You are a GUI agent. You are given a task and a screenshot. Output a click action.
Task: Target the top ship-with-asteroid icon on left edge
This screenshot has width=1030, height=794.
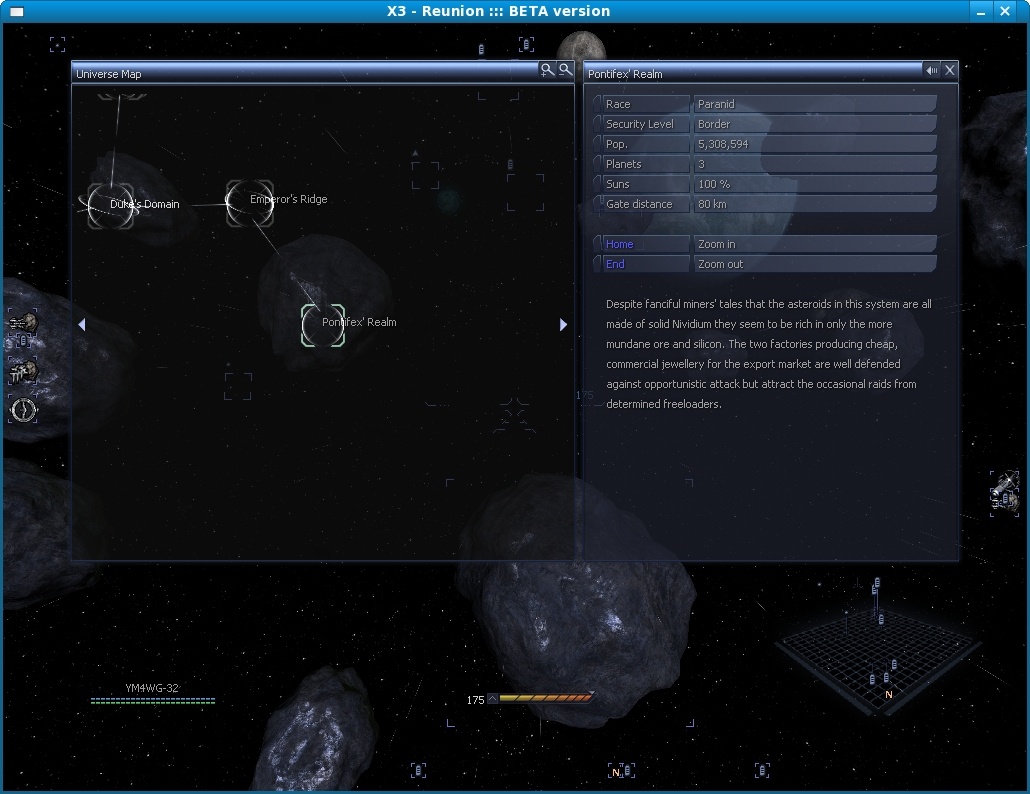click(x=23, y=322)
